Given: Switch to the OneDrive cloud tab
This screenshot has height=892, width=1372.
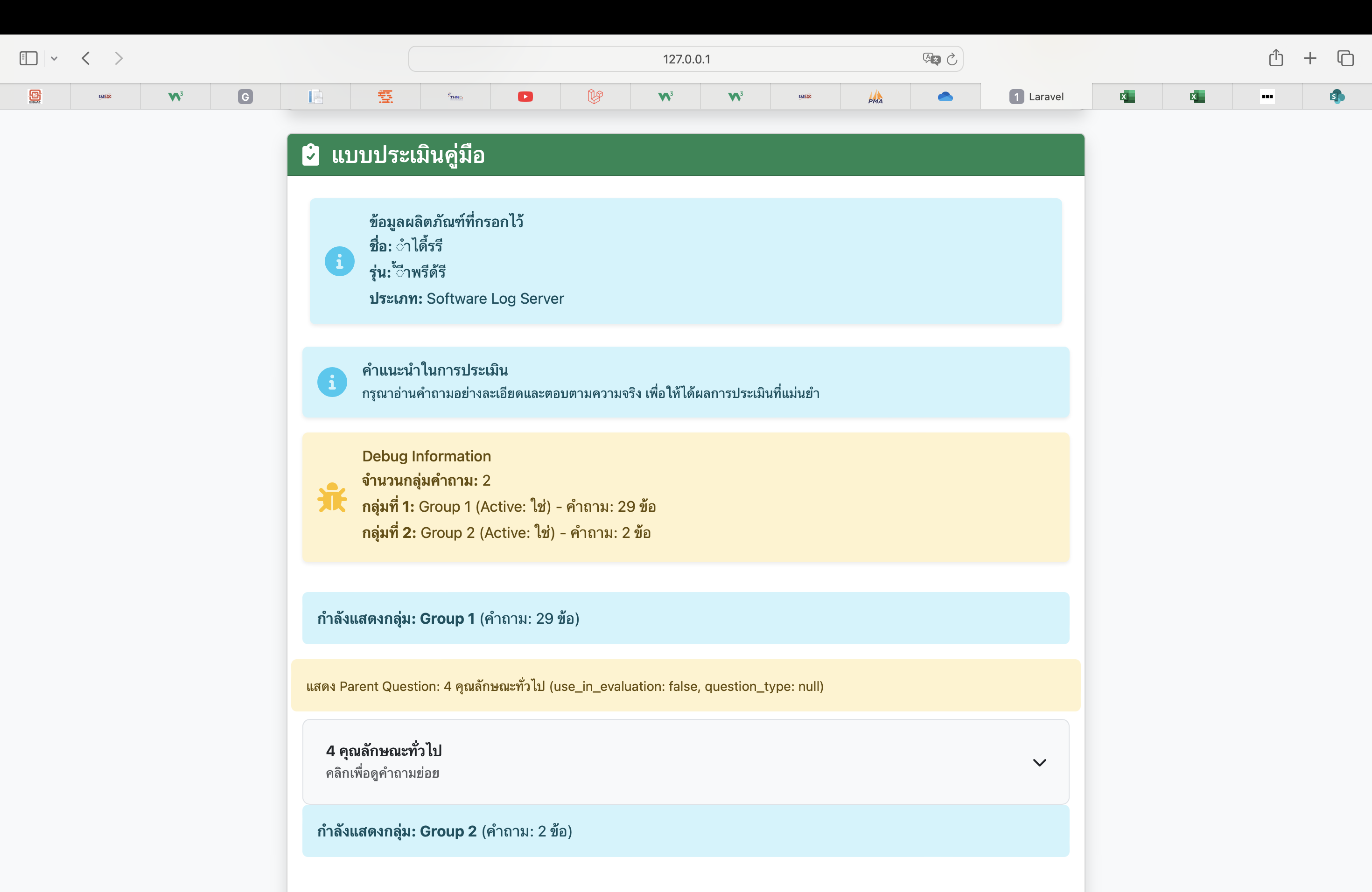Looking at the screenshot, I should pyautogui.click(x=945, y=96).
